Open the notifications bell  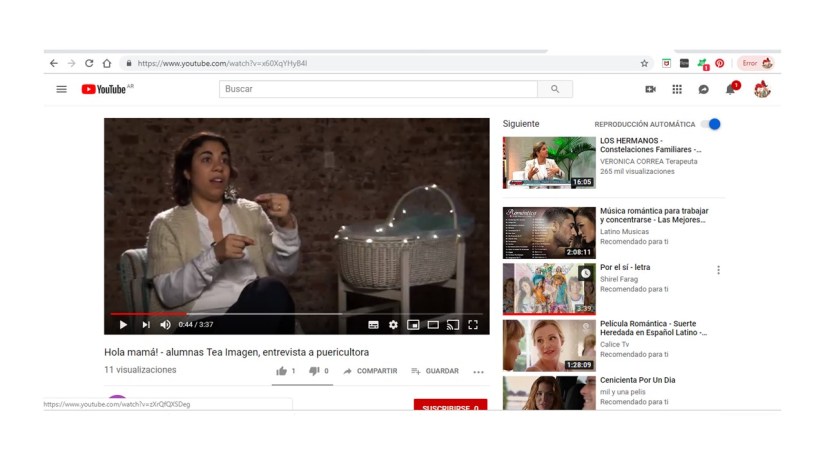coord(730,89)
